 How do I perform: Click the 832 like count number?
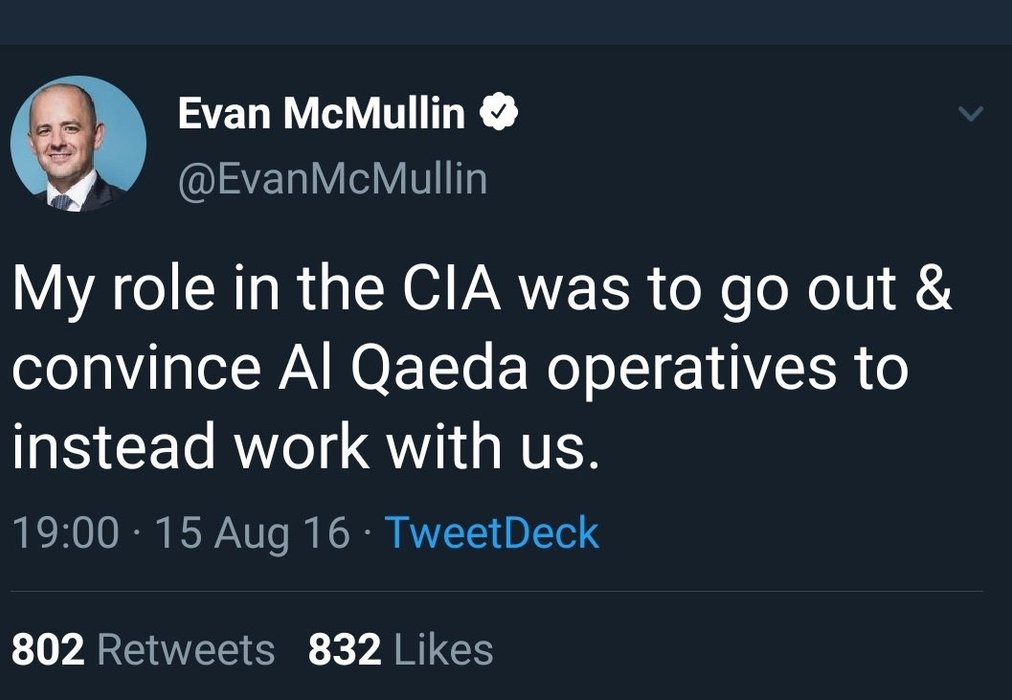click(345, 650)
